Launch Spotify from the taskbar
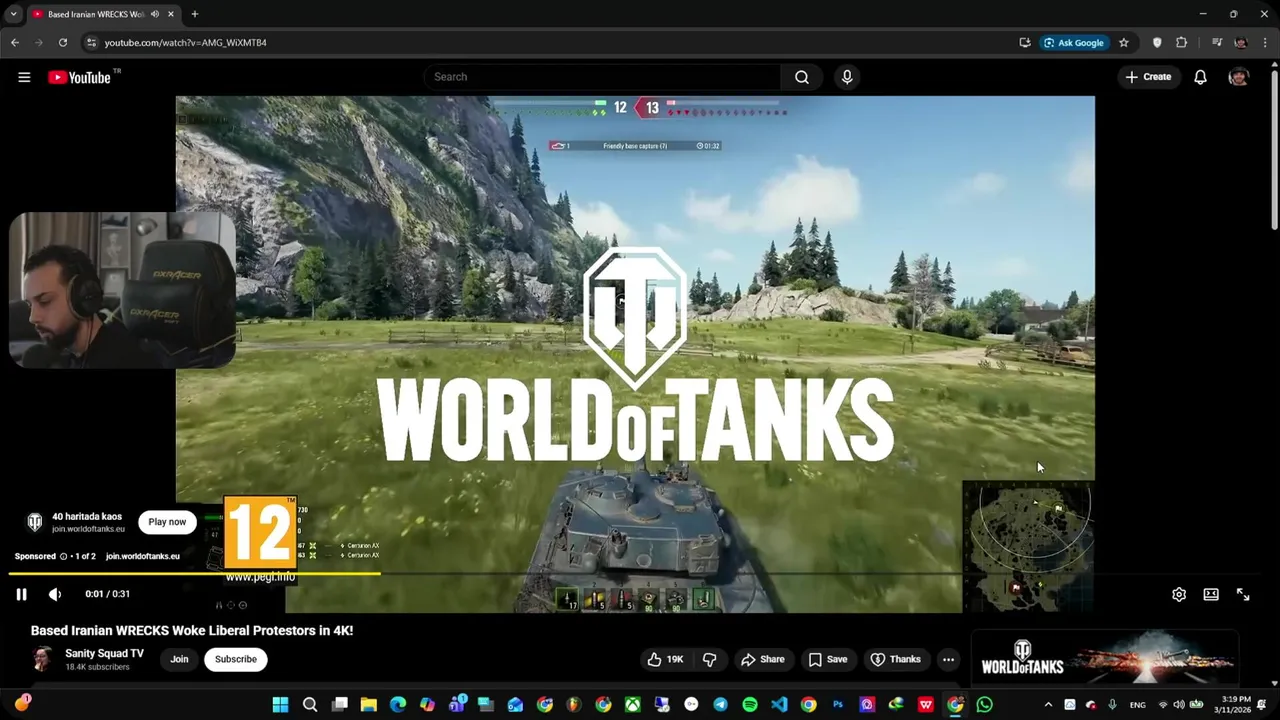The image size is (1280, 720). [750, 705]
